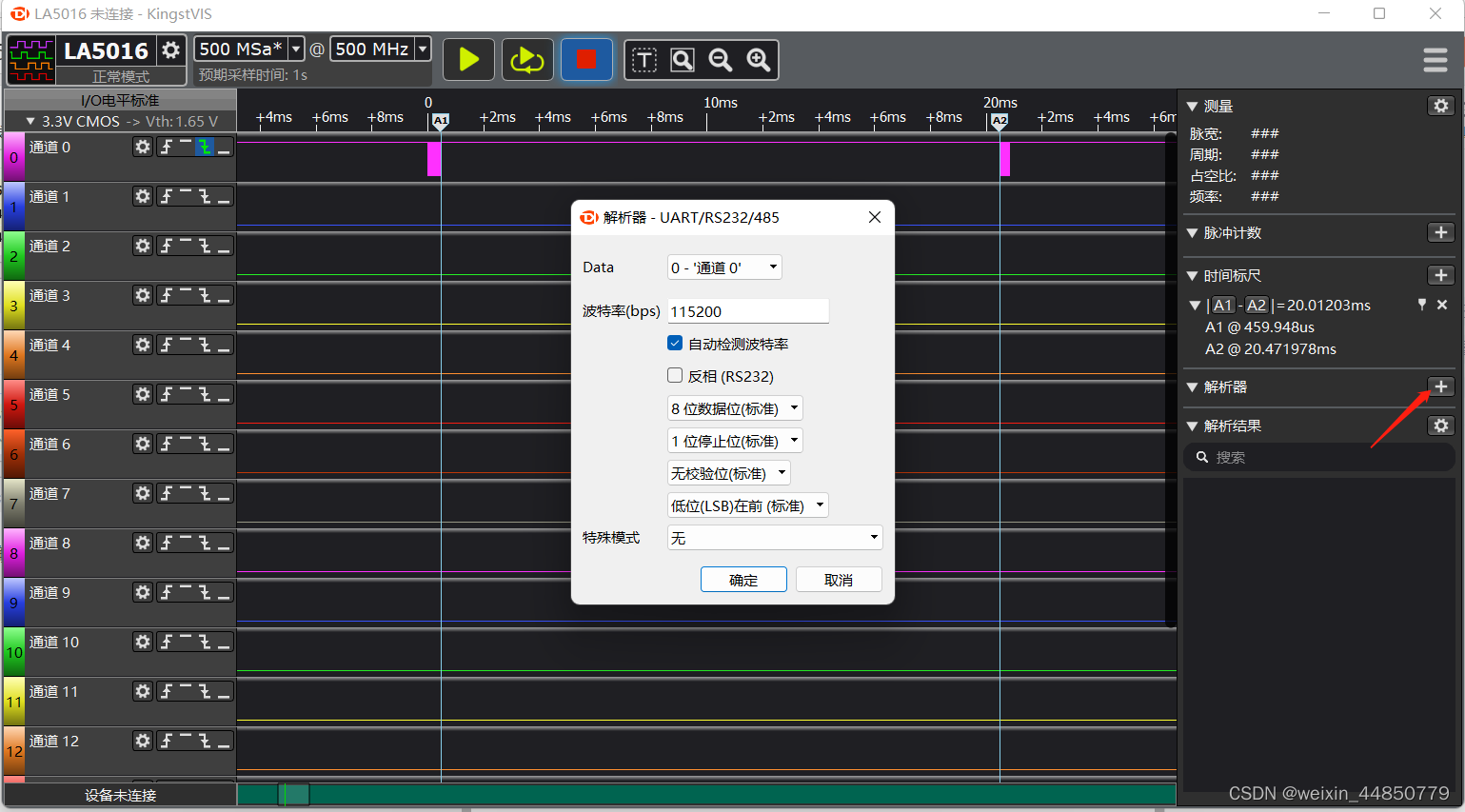Viewport: 1465px width, 812px height.
Task: Collapse the 解析结果 section
Action: point(1192,426)
